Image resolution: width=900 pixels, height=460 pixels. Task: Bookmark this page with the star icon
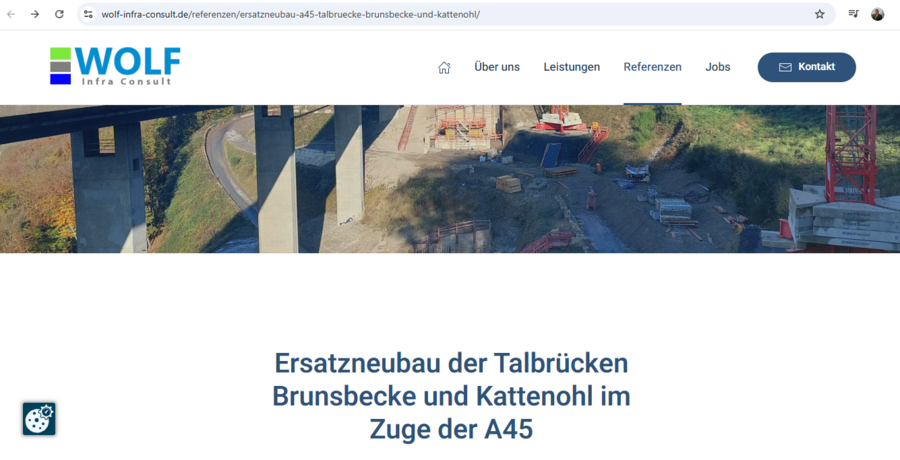tap(820, 14)
